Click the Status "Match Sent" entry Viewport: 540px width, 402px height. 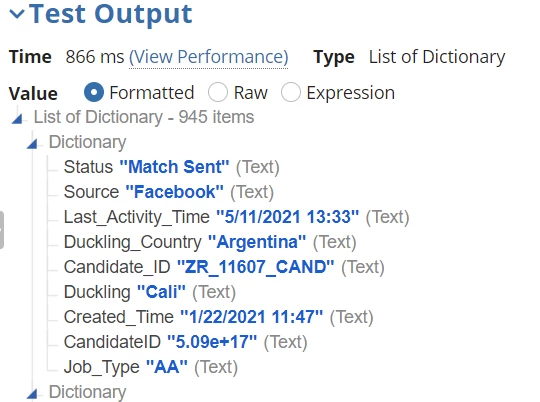(172, 167)
